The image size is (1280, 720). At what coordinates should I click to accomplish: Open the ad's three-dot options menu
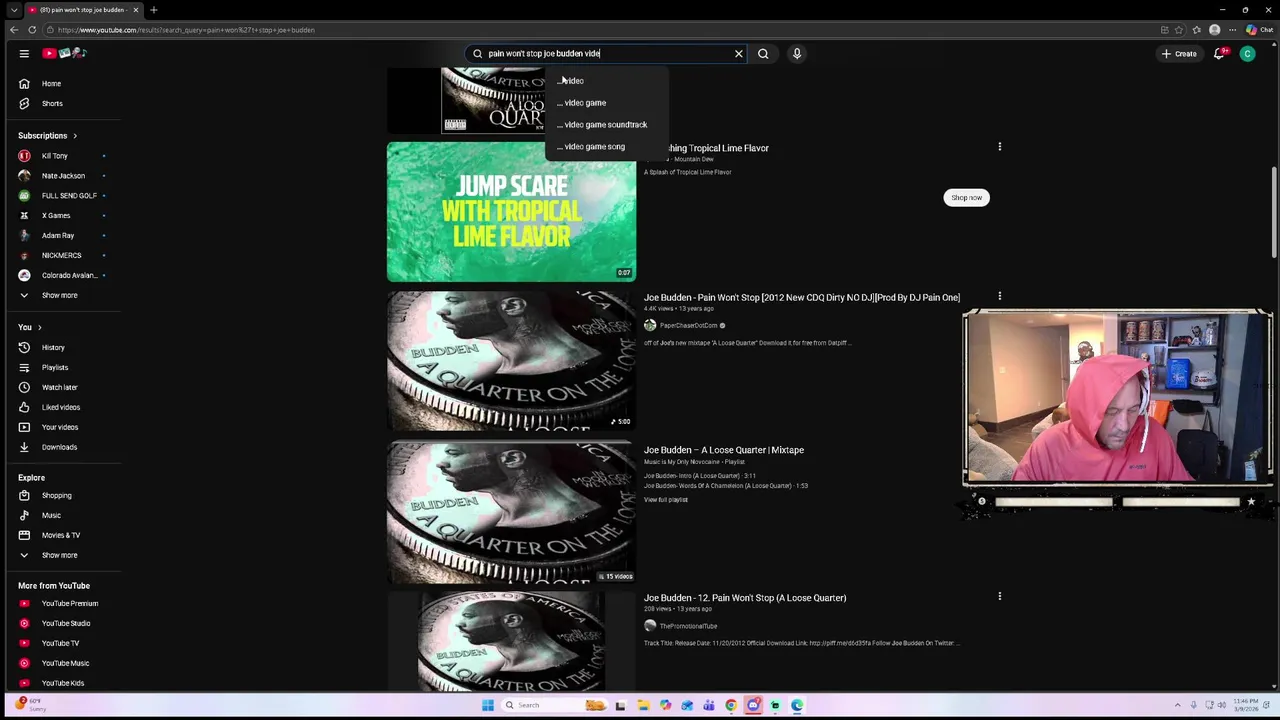pos(999,147)
